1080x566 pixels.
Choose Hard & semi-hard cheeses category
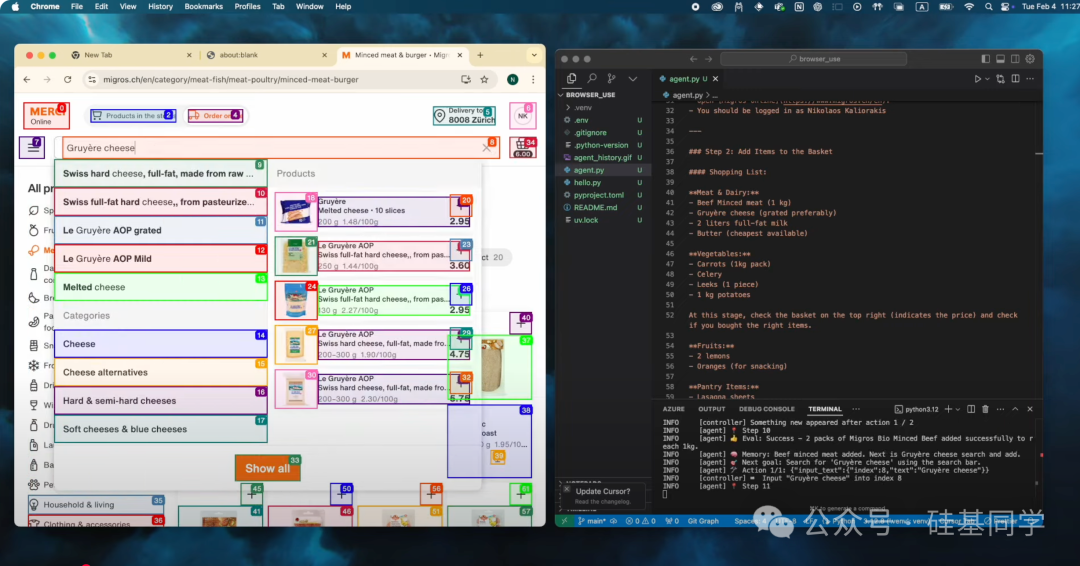click(x=160, y=400)
